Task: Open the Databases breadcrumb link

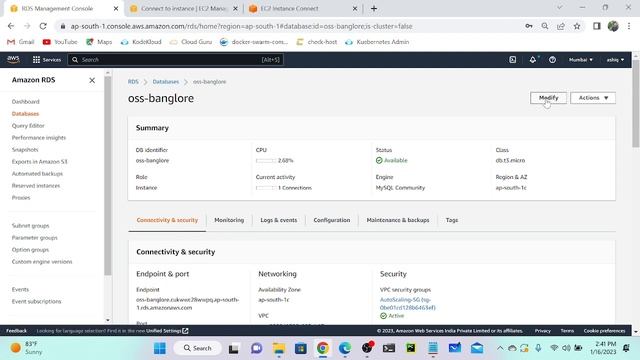Action: click(166, 82)
